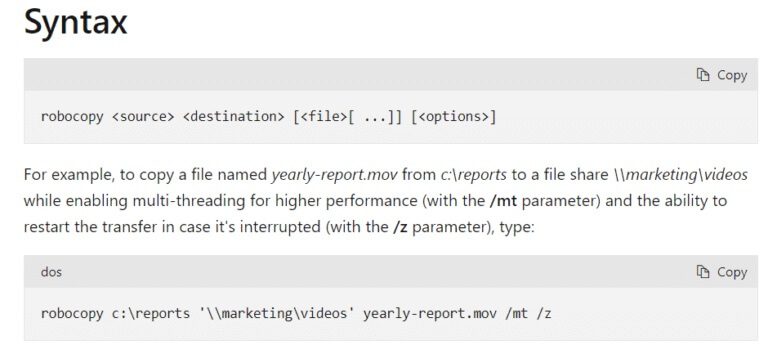Image resolution: width=768 pixels, height=363 pixels.
Task: Click the copy icon in the dos code block header
Action: [703, 272]
